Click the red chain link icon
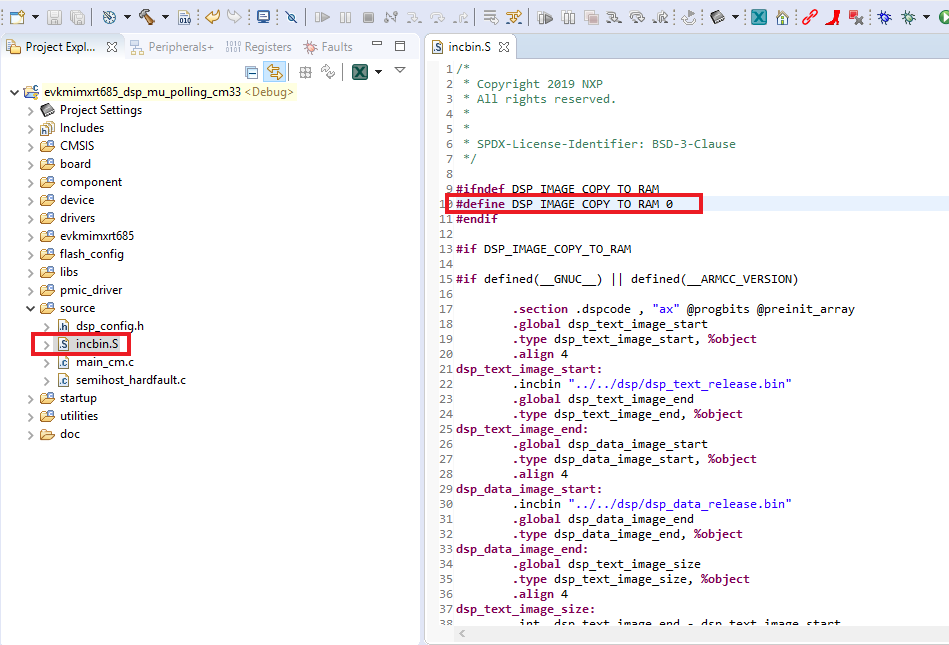This screenshot has width=949, height=645. [x=809, y=17]
